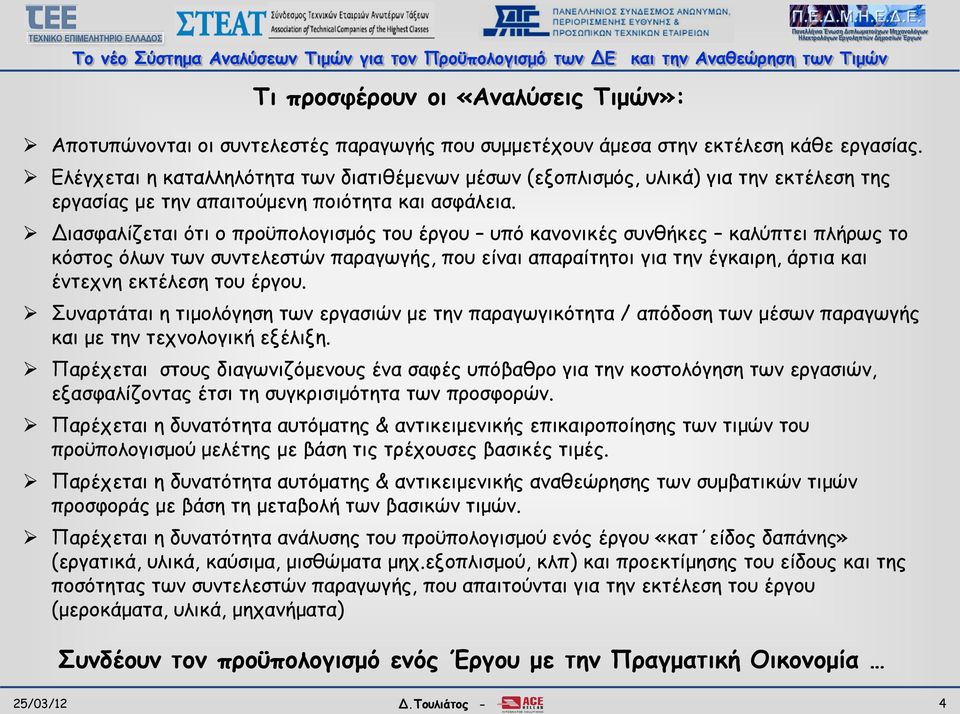Image resolution: width=960 pixels, height=714 pixels.
Task: Click the line 'έντεχνη εκτέλεση του έργου.'
Action: tap(179, 282)
